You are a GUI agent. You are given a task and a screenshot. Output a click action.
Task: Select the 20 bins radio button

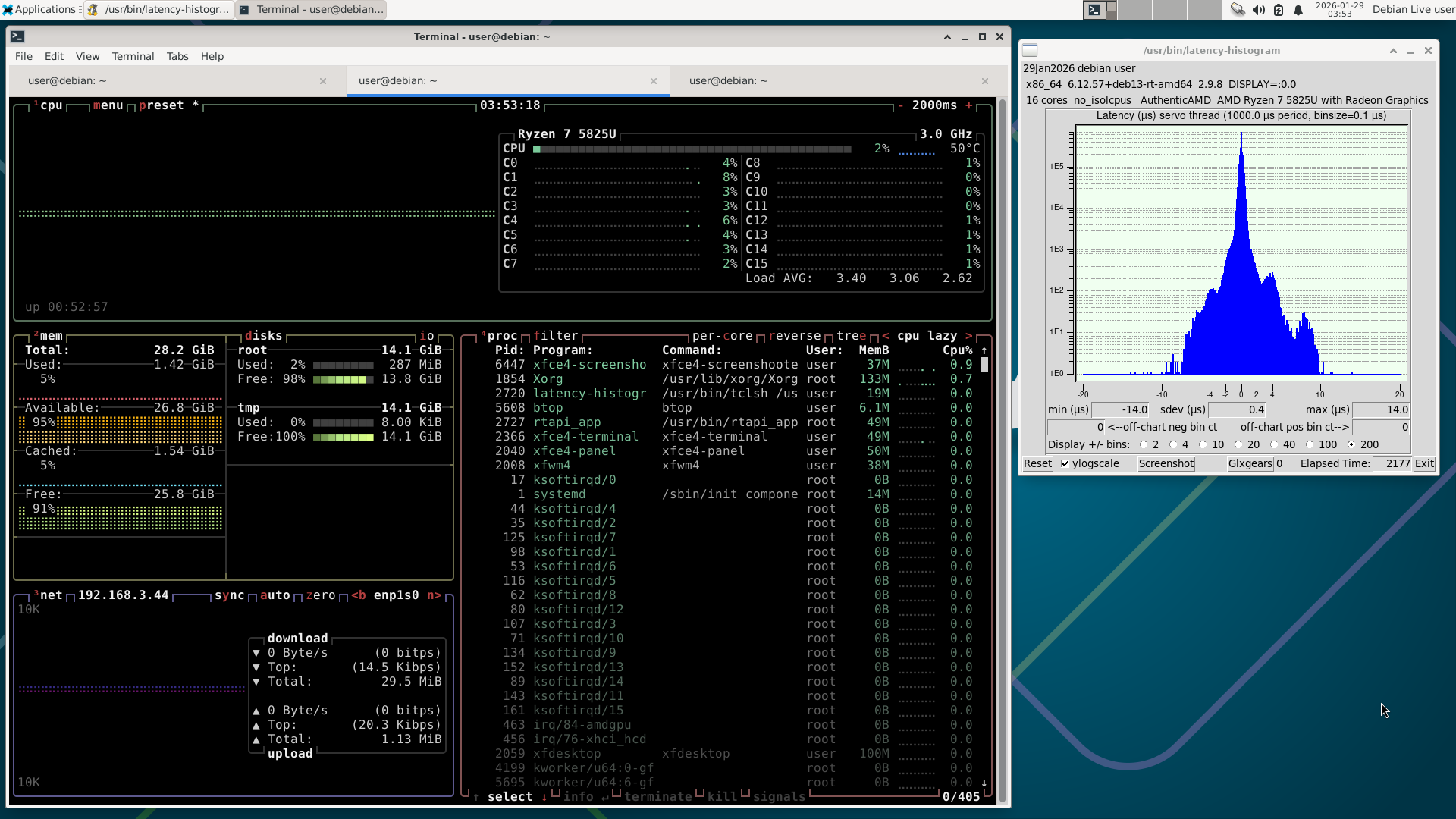(1238, 445)
